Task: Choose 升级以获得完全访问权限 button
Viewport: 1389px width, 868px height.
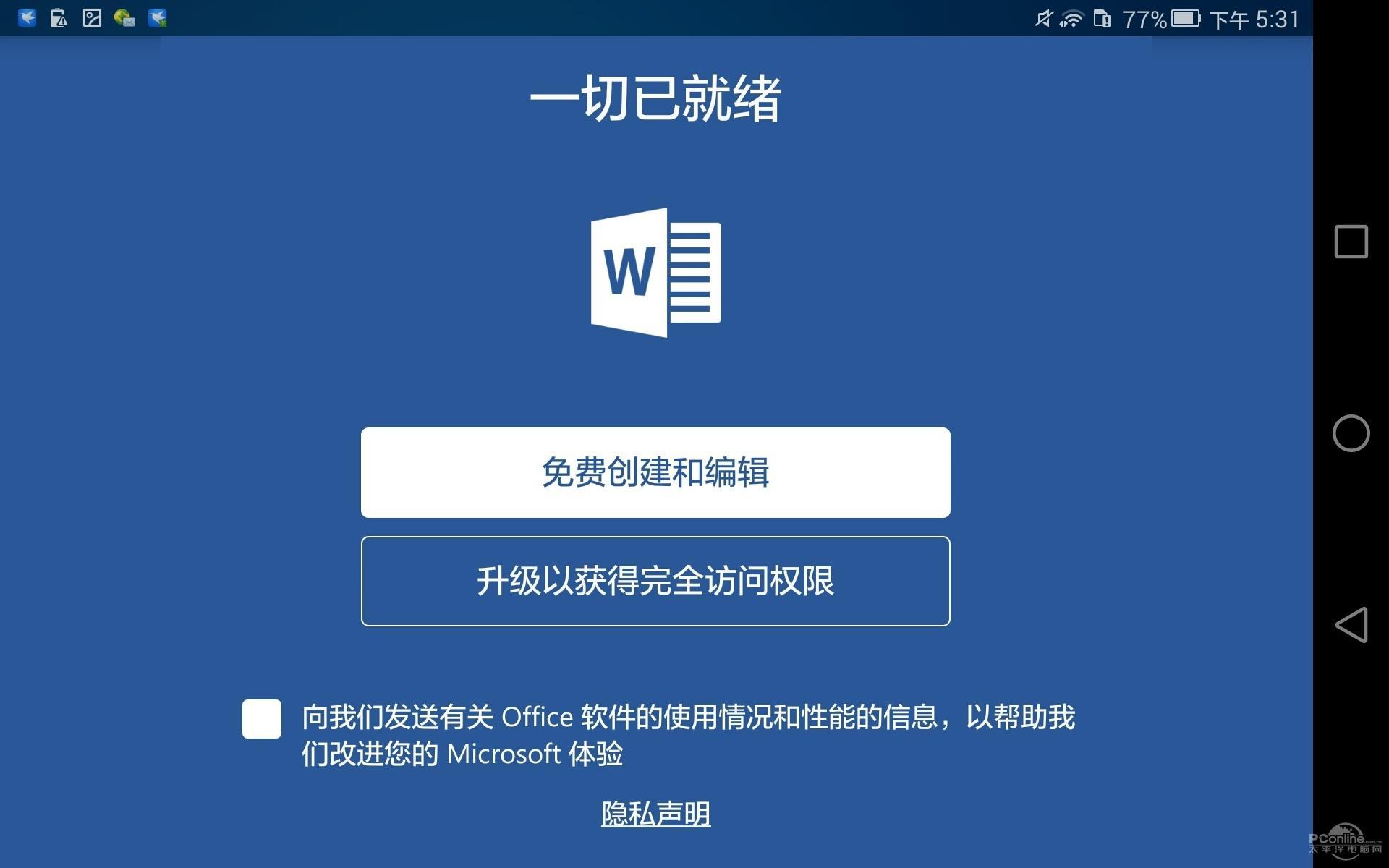Action: tap(655, 581)
